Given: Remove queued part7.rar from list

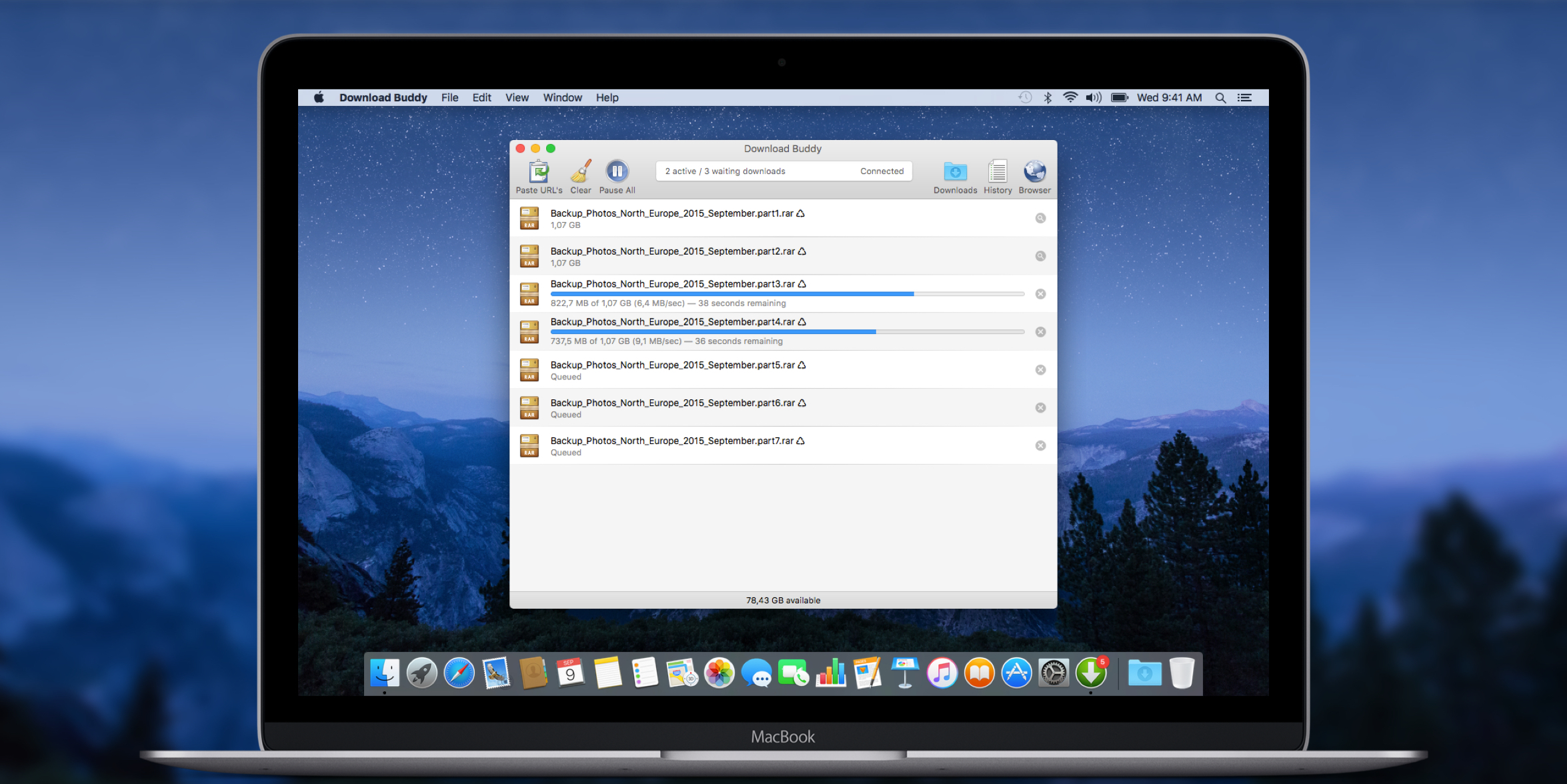Looking at the screenshot, I should point(1040,446).
